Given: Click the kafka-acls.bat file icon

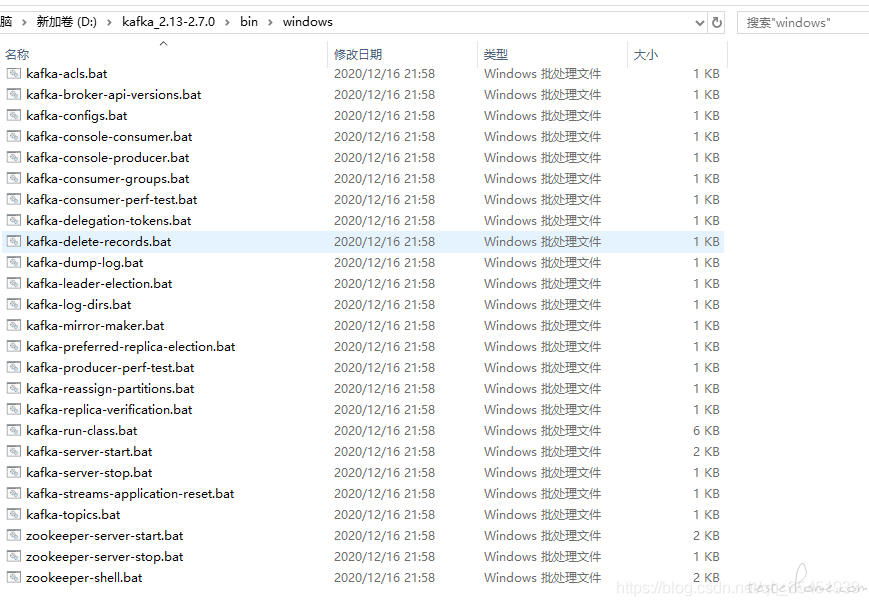Looking at the screenshot, I should 14,74.
